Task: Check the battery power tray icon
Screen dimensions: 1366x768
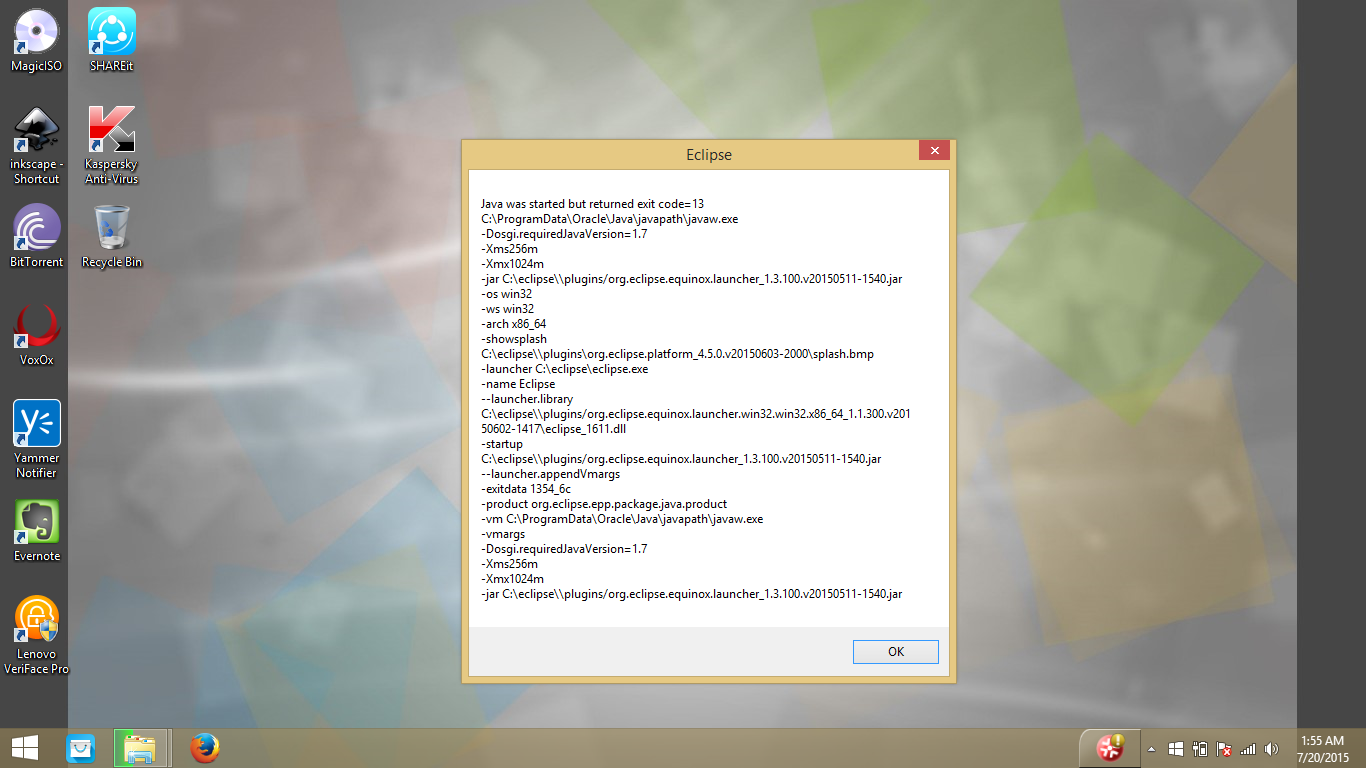Action: (1200, 749)
